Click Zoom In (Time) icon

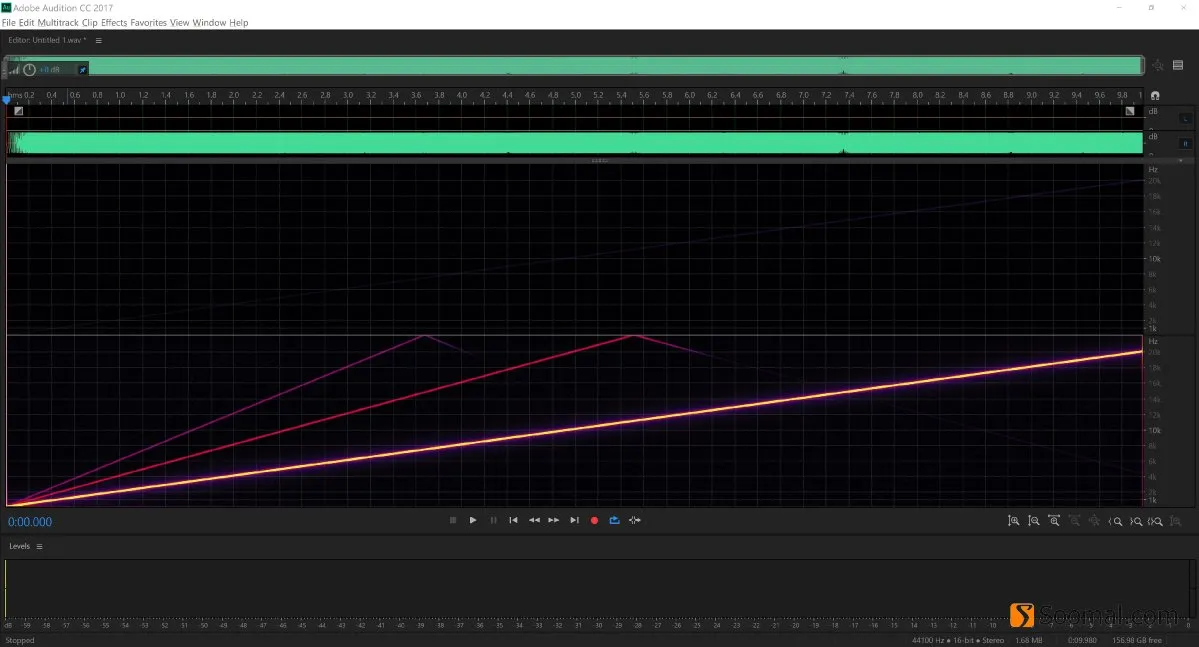1054,521
